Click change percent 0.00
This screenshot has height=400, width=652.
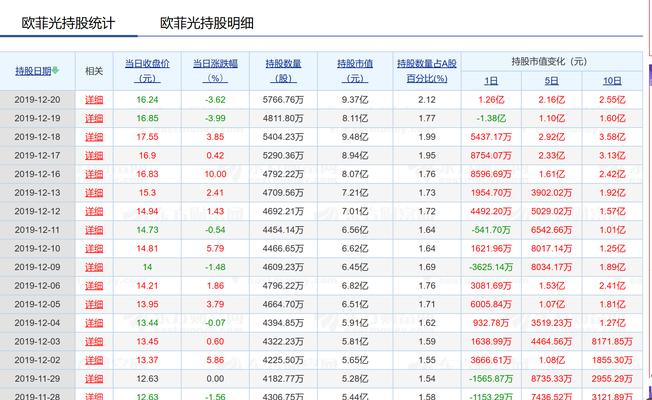click(215, 379)
